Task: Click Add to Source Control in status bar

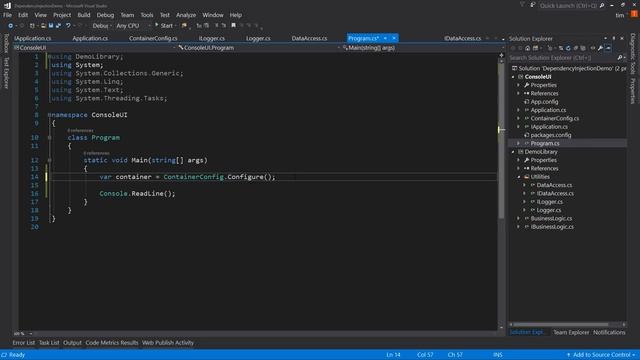Action: point(601,355)
